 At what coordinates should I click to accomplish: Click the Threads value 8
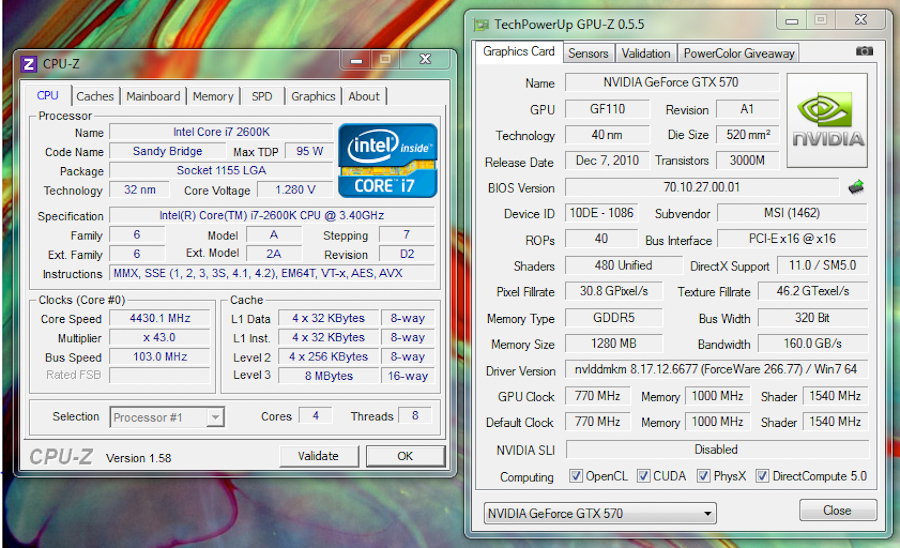(414, 415)
